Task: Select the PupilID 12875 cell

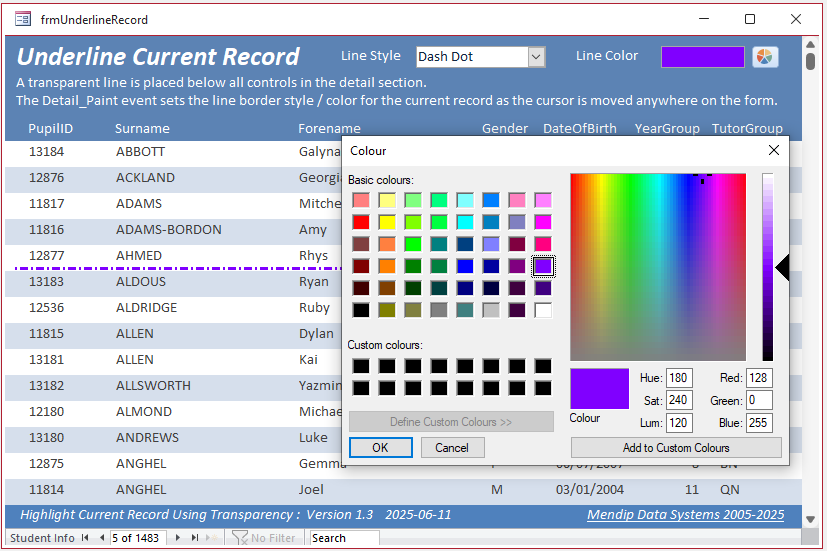Action: coord(46,463)
